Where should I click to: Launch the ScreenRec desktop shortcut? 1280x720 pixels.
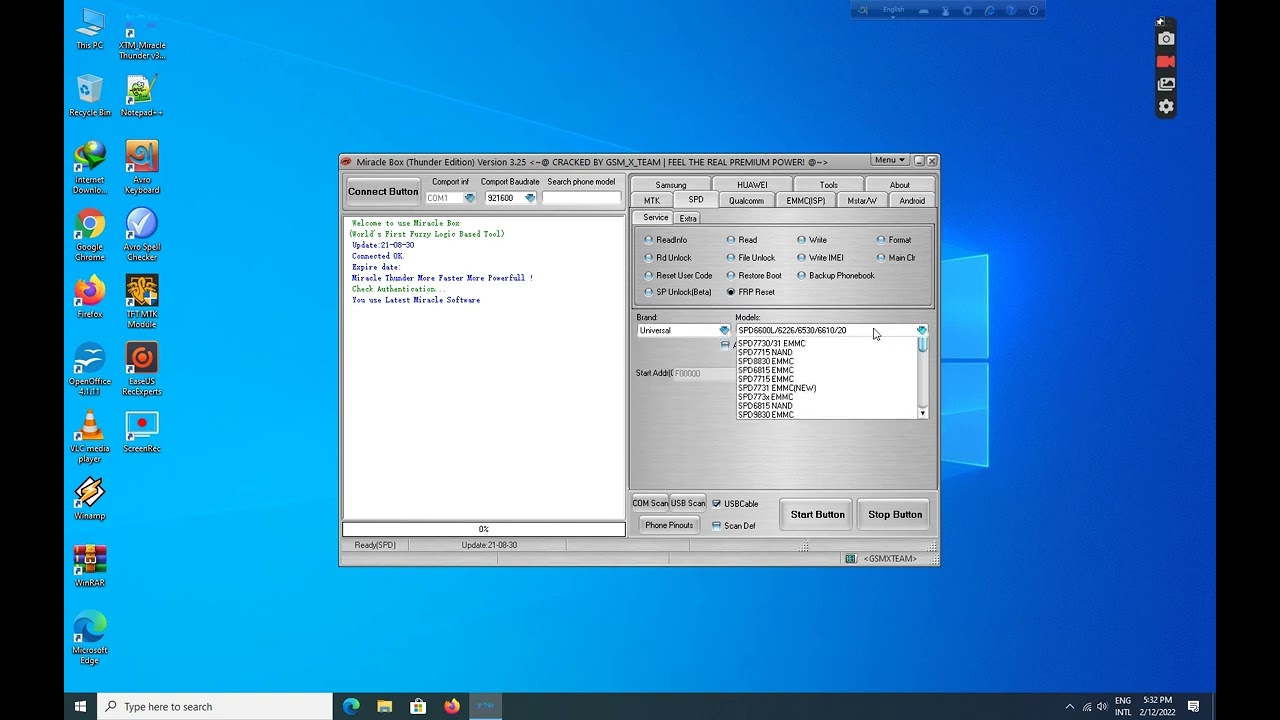tap(142, 431)
